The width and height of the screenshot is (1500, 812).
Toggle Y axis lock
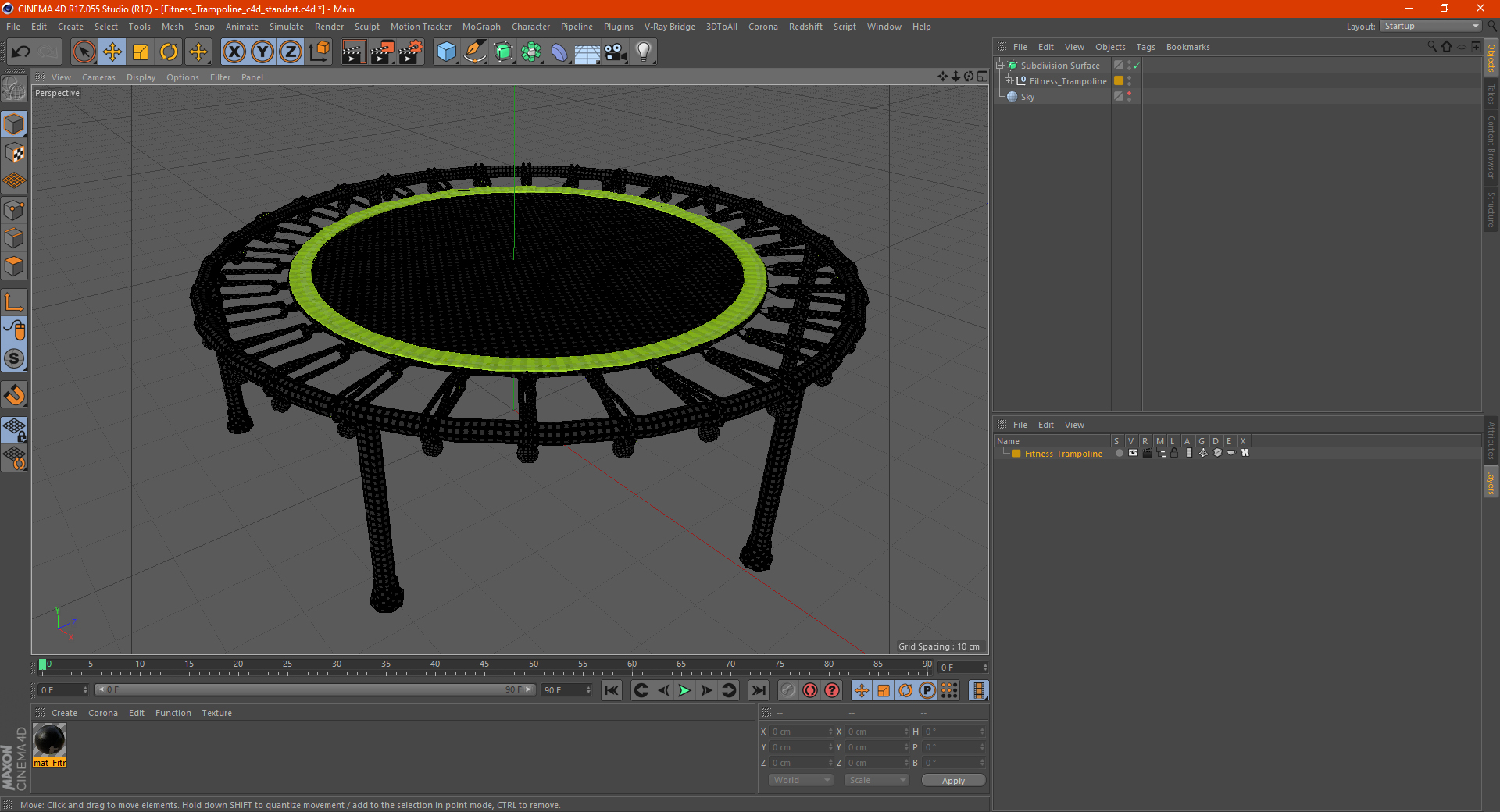[x=262, y=52]
